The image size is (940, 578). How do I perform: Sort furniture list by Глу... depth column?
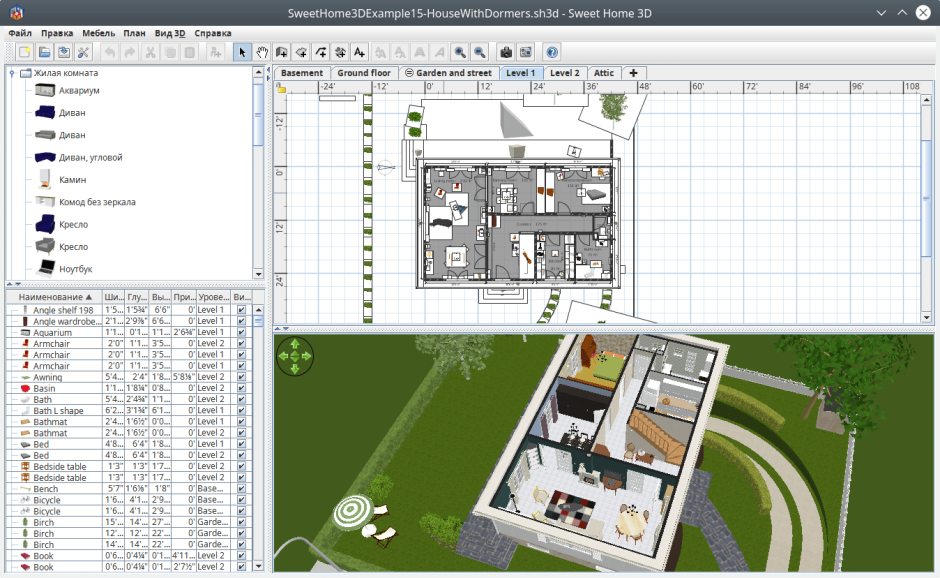(137, 297)
